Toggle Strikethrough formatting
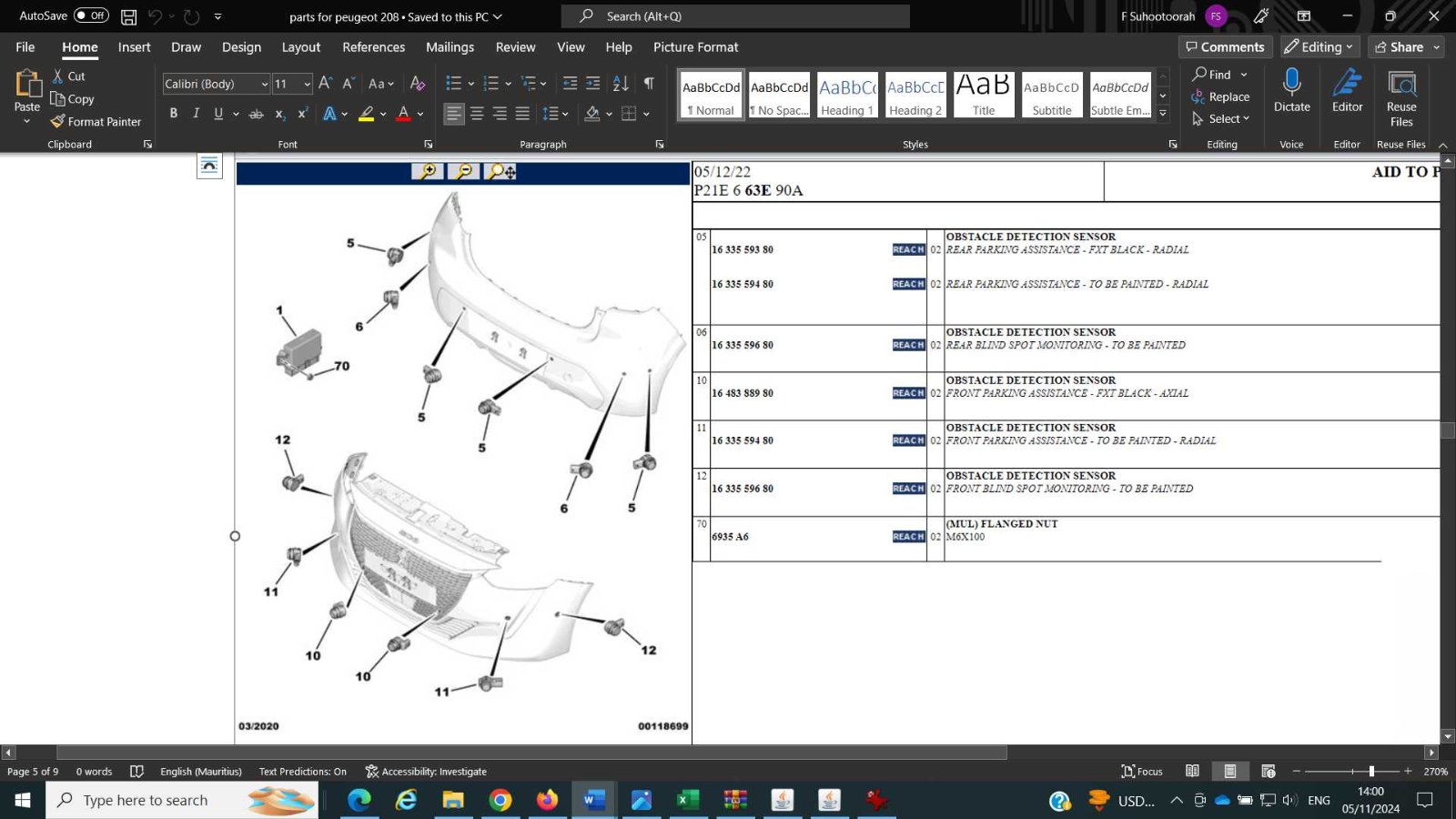 coord(257,114)
